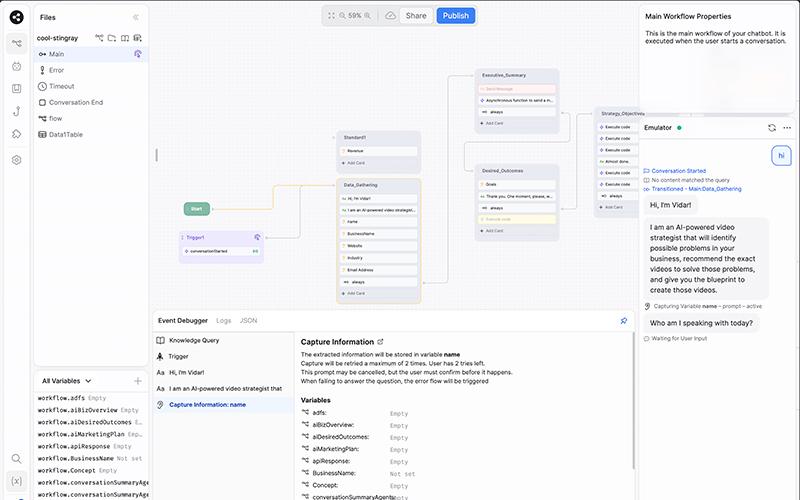
Task: Collapse the Files panel
Action: click(x=136, y=17)
